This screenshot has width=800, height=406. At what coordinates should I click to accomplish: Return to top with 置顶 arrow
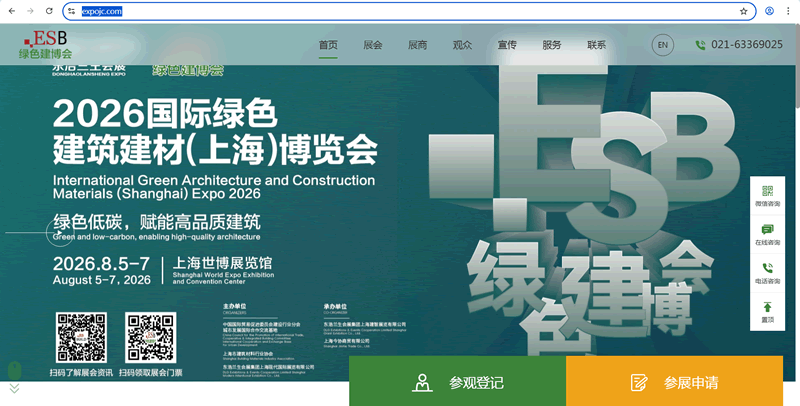click(767, 310)
